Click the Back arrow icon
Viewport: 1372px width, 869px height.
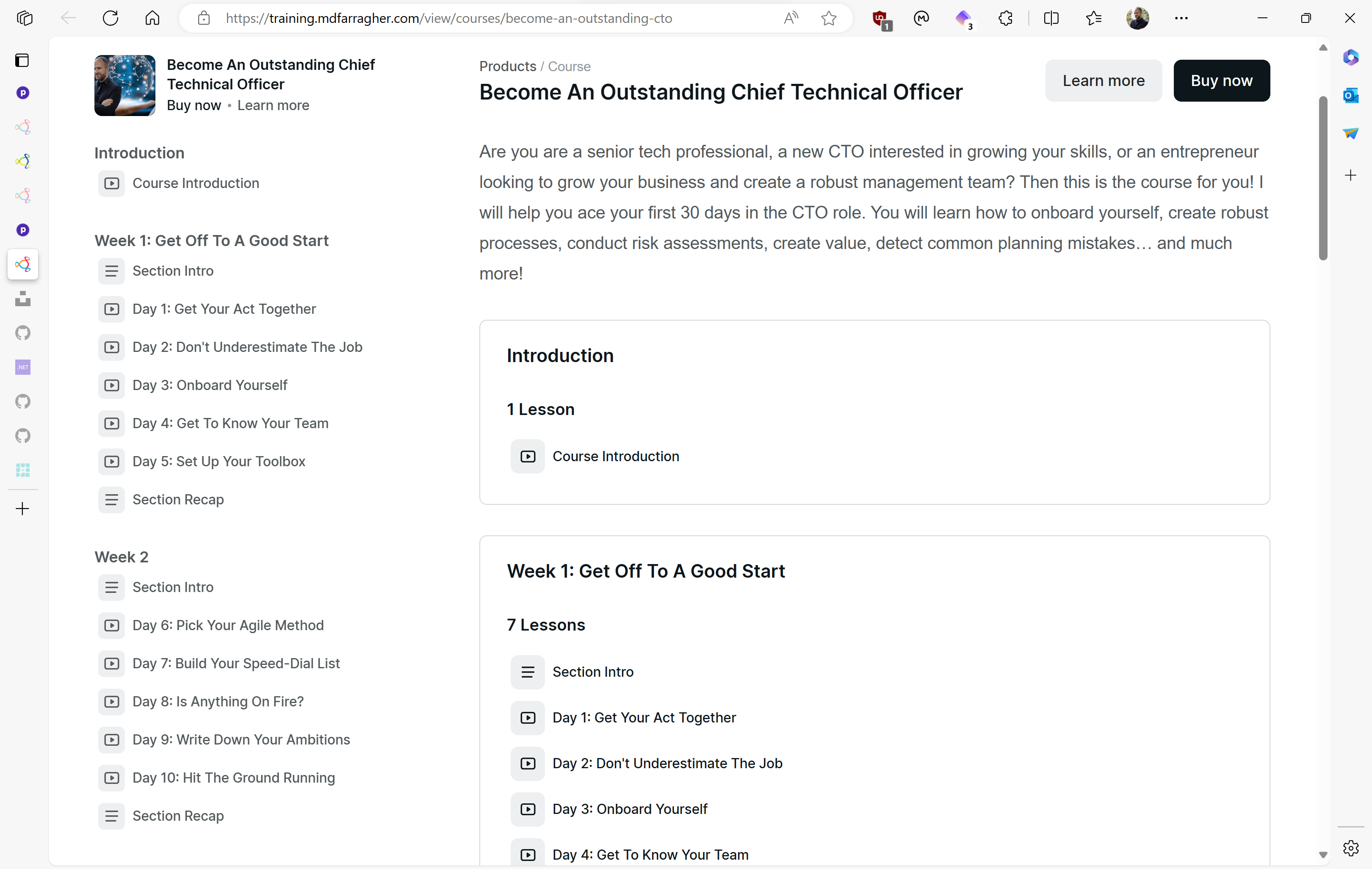click(x=68, y=18)
